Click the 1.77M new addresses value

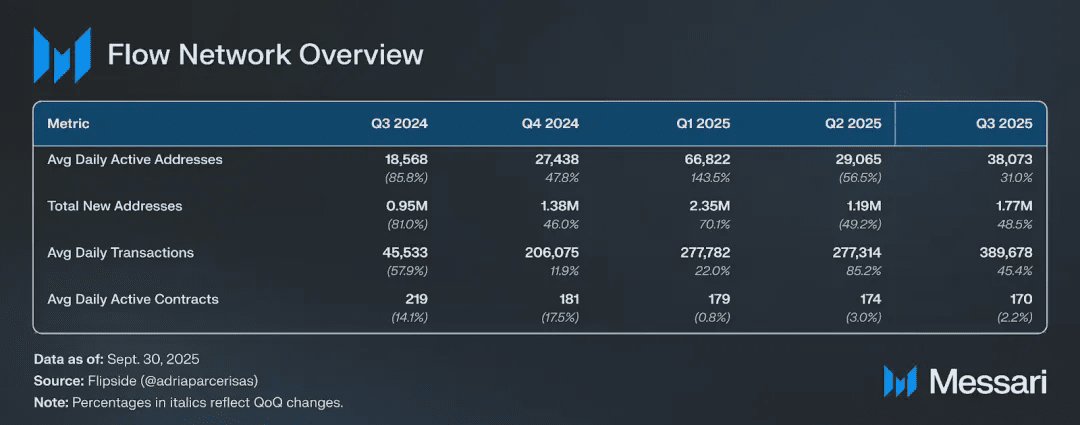[1009, 206]
